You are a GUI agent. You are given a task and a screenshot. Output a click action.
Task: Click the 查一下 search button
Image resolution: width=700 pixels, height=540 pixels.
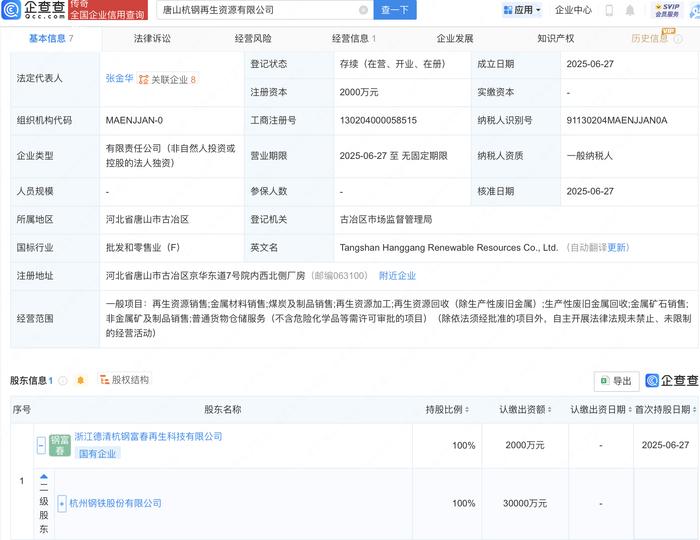tap(395, 10)
